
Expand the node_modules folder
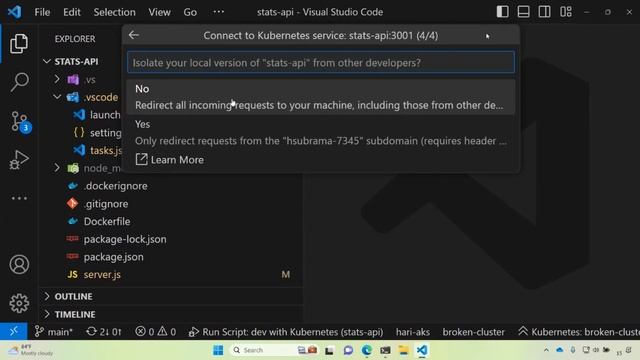point(57,168)
